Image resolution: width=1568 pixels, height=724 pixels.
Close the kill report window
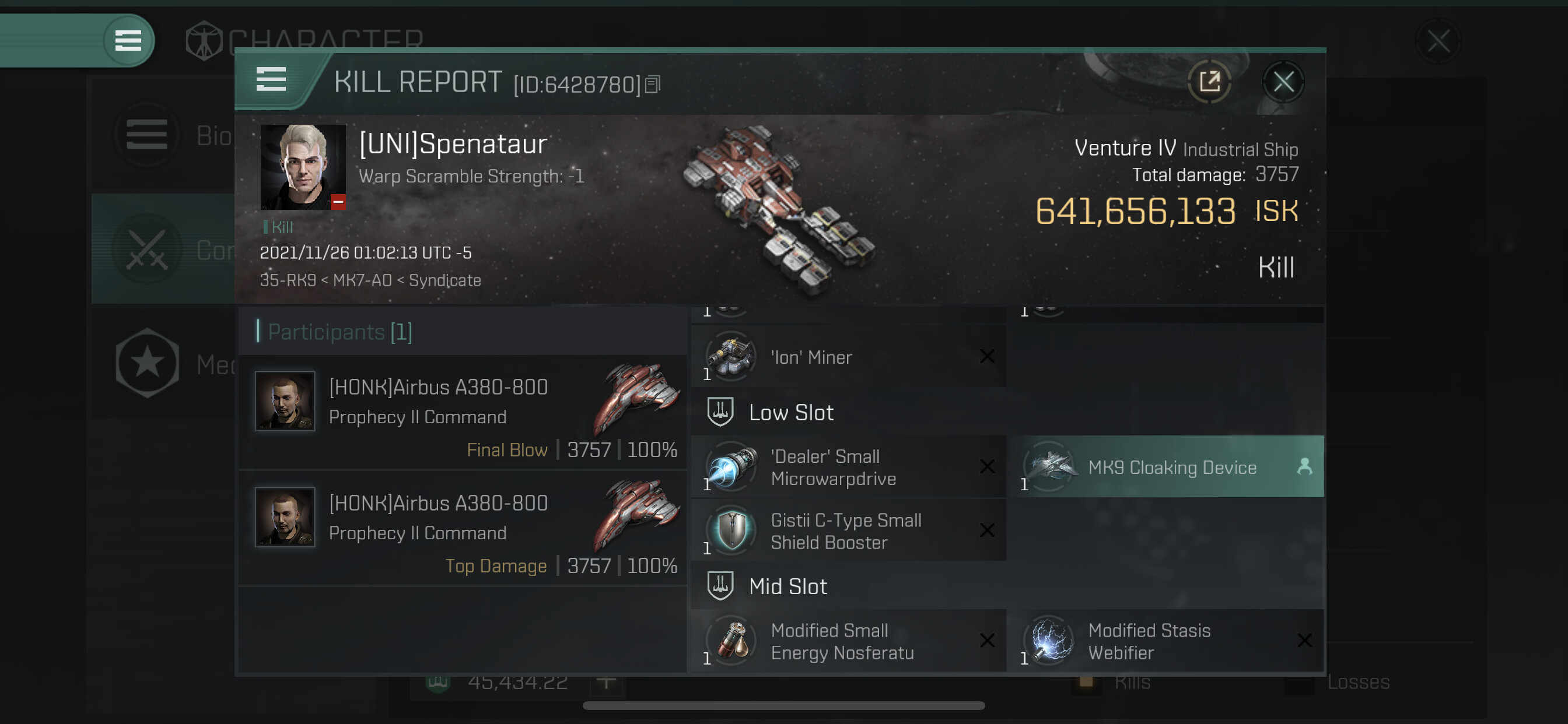point(1283,82)
